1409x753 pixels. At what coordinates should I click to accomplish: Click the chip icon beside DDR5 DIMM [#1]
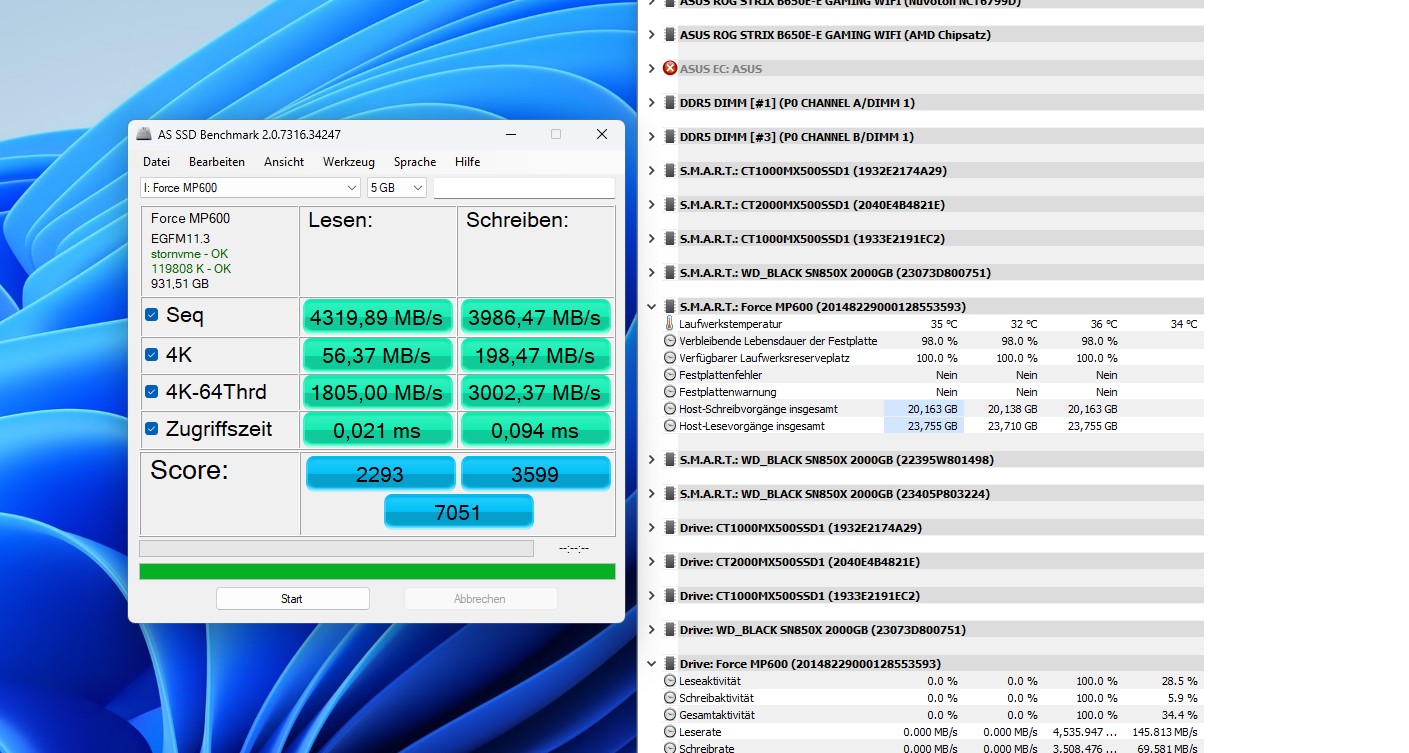(x=669, y=102)
